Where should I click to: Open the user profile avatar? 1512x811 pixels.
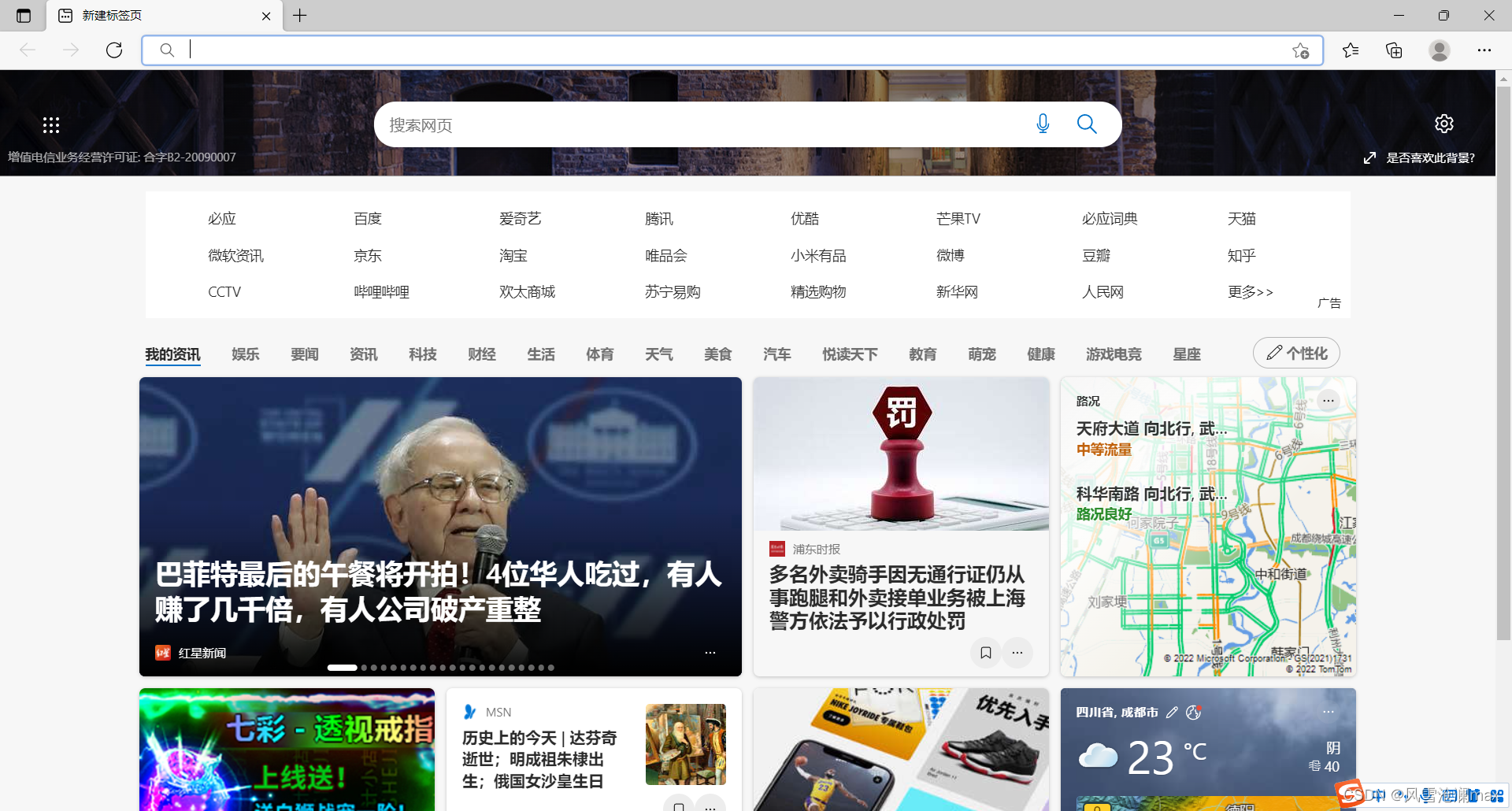pyautogui.click(x=1440, y=50)
